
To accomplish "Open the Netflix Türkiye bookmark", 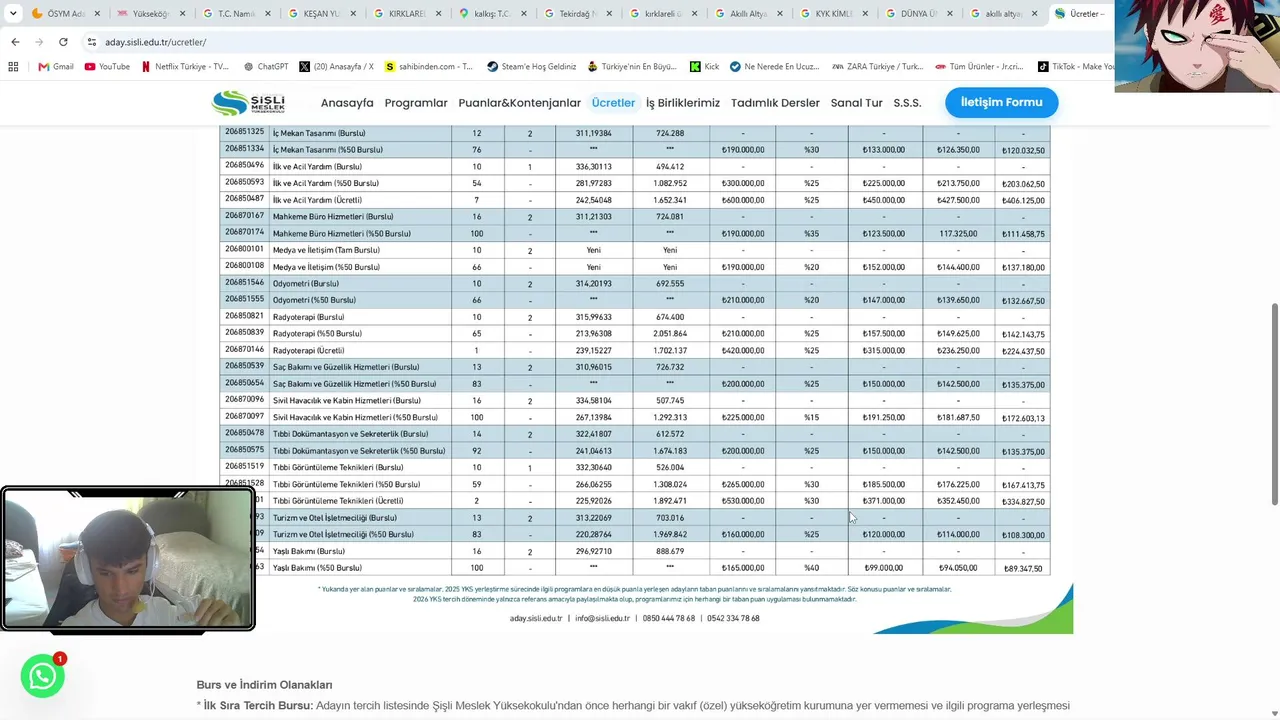I will pyautogui.click(x=185, y=67).
